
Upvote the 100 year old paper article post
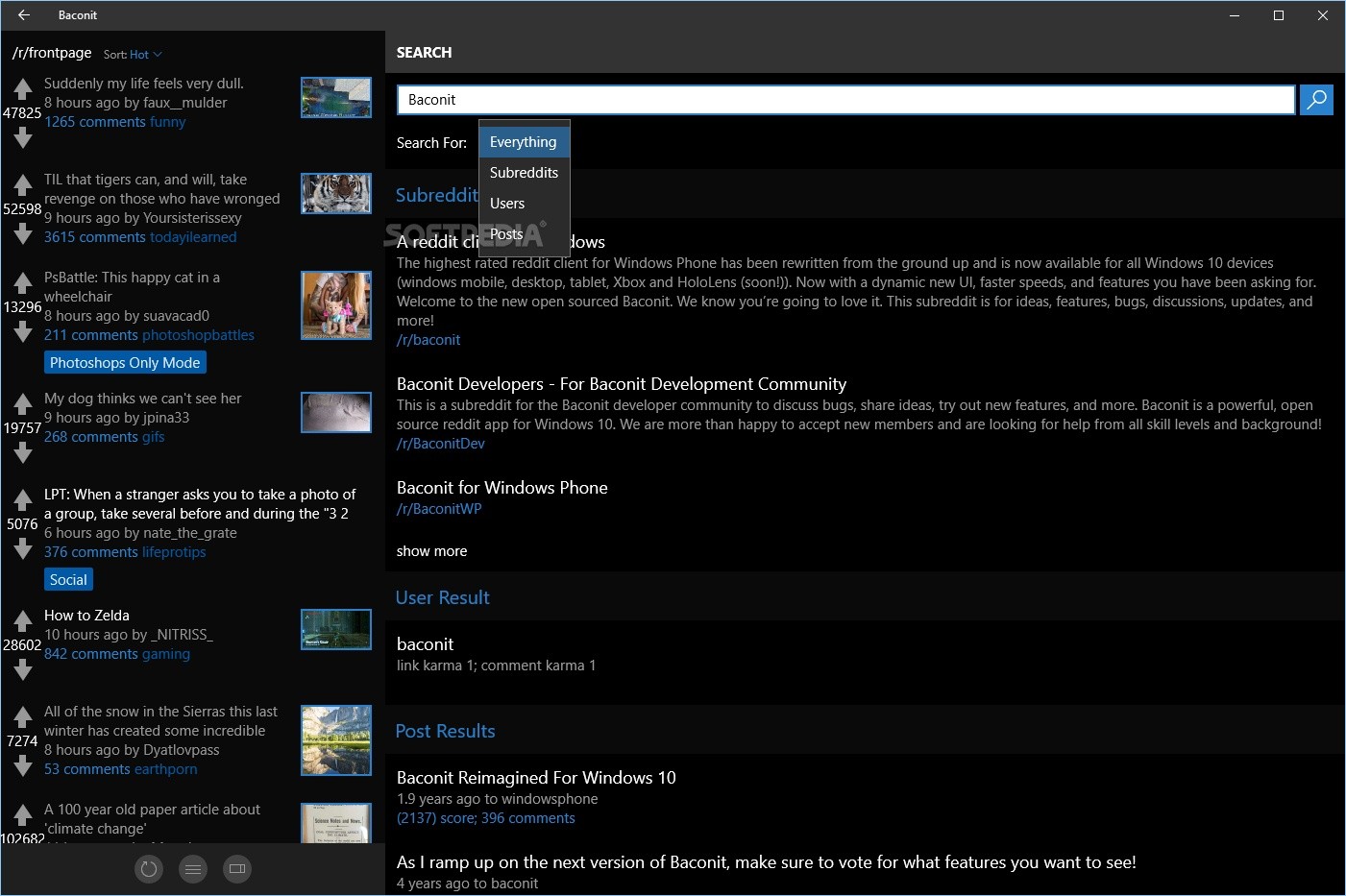23,814
